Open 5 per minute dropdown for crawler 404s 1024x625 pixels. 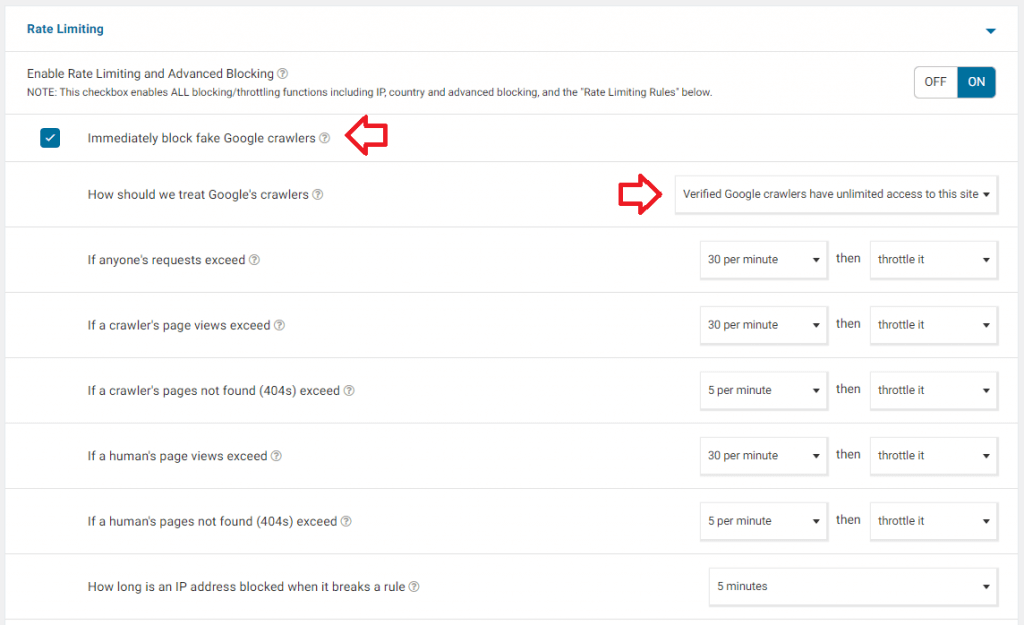click(763, 390)
